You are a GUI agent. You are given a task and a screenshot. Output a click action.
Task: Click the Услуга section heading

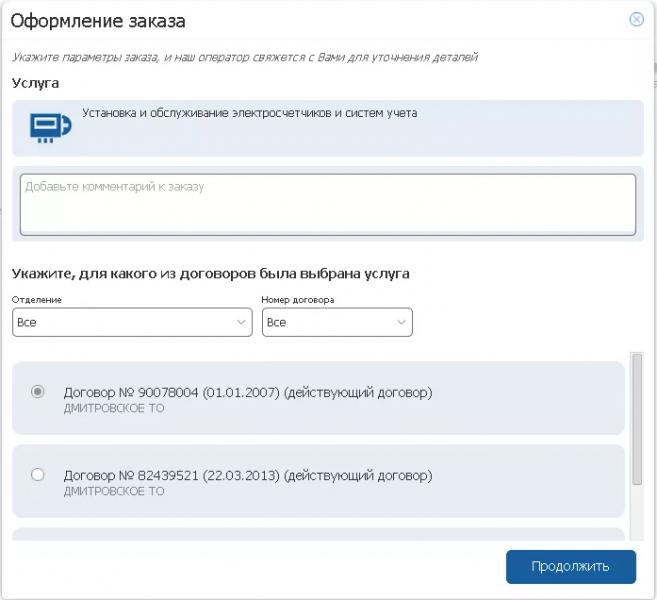coord(35,83)
